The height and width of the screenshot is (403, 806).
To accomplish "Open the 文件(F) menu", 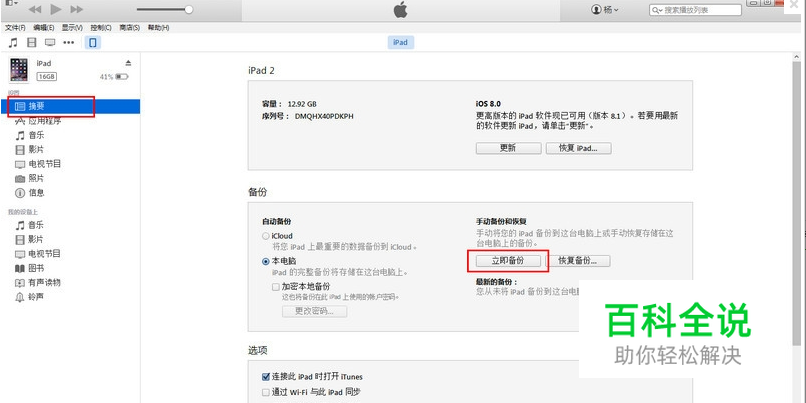I will point(15,28).
